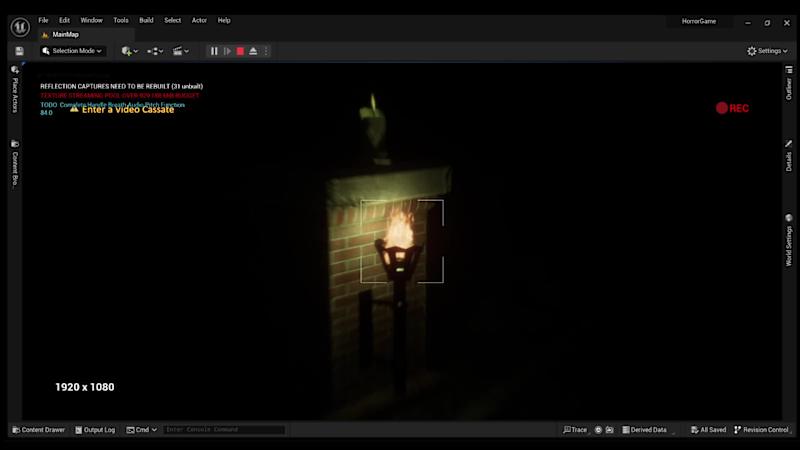Open the Build menu
Viewport: 800px width, 450px height.
[146, 20]
